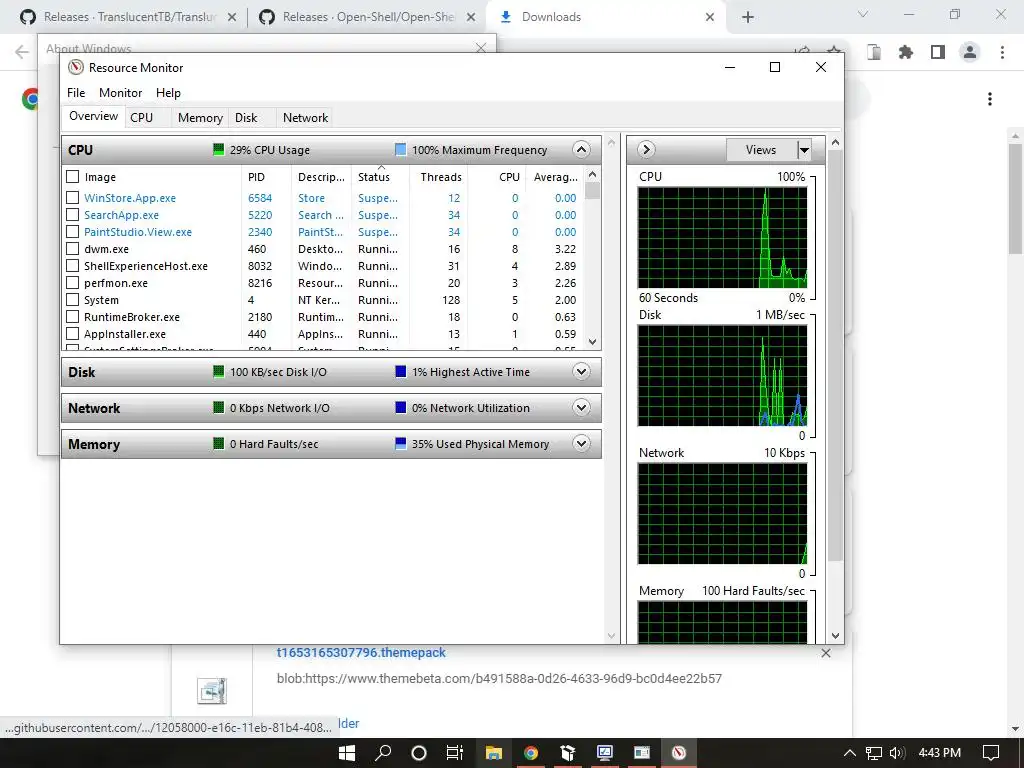Image resolution: width=1024 pixels, height=768 pixels.
Task: Check the WinStore.App.exe checkbox
Action: click(x=72, y=198)
